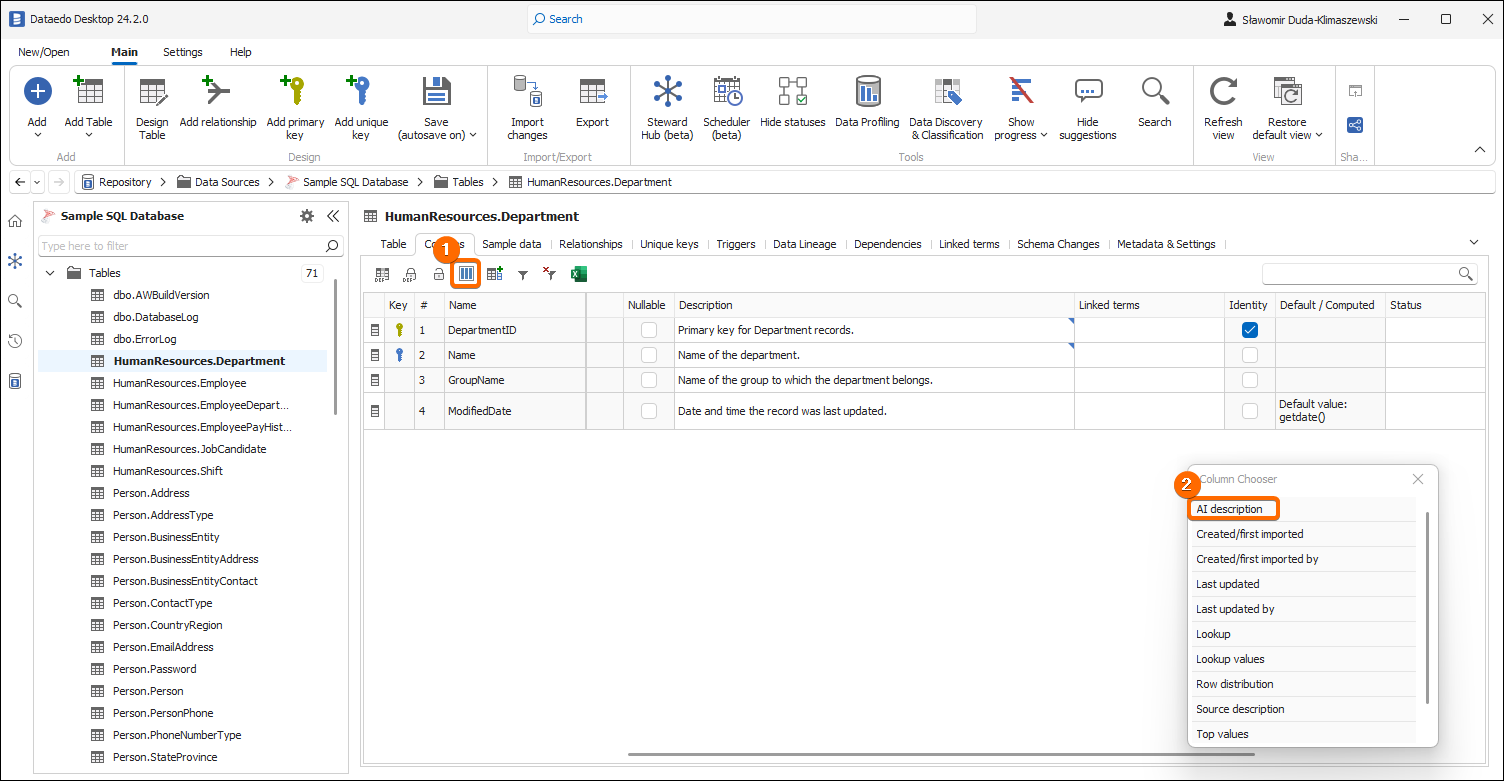1504x781 pixels.
Task: Click the Export icon in the ribbon
Action: tap(592, 91)
